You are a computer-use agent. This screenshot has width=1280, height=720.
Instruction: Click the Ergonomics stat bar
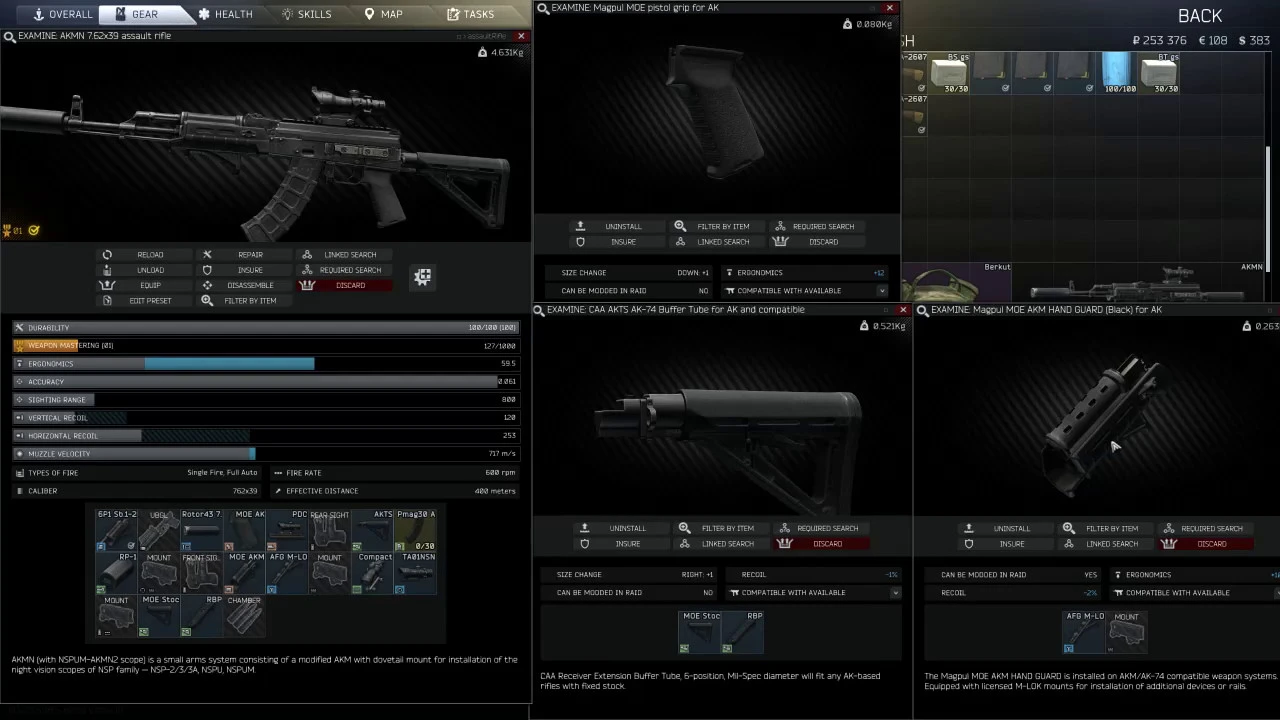click(266, 364)
